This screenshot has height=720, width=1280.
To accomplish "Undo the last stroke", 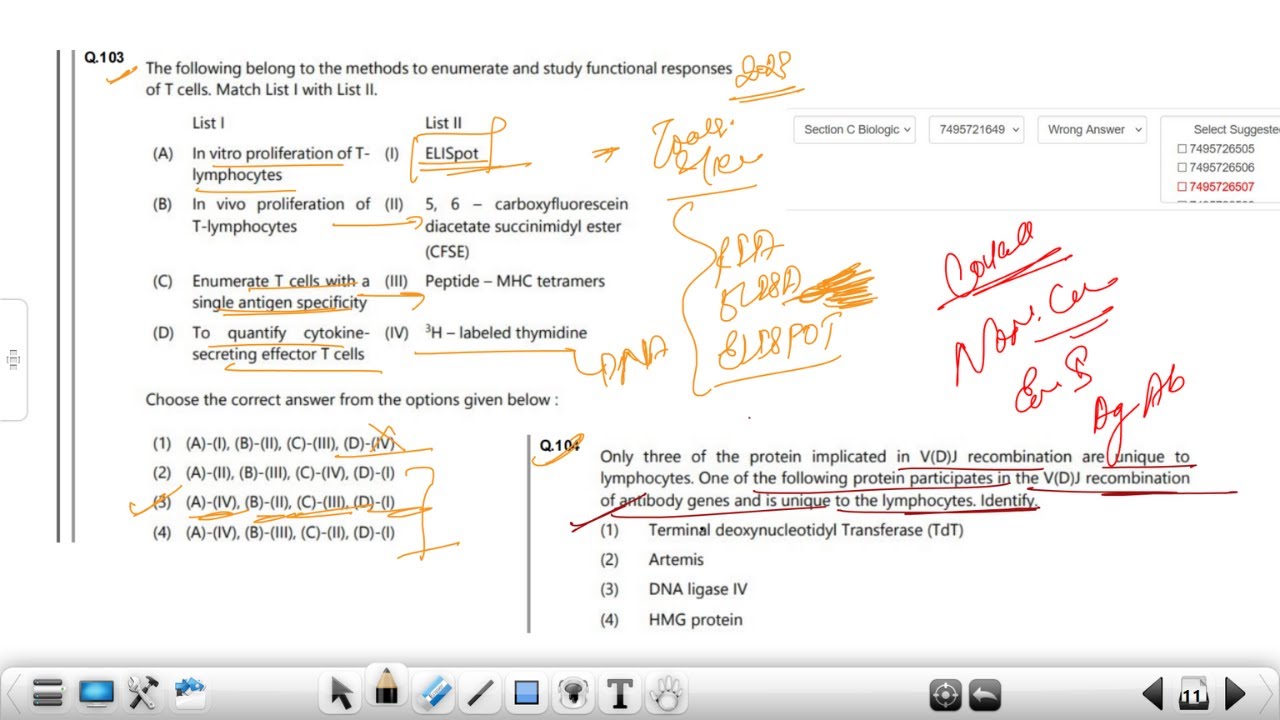I will coord(985,693).
